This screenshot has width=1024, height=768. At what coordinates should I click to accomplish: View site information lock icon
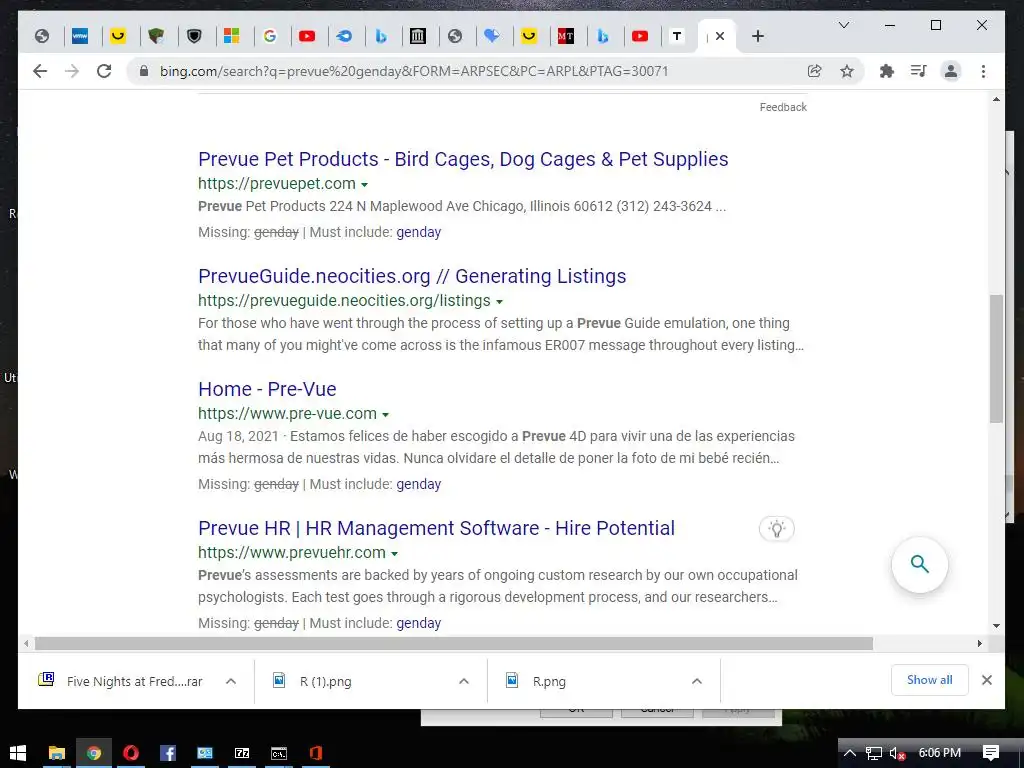[x=144, y=71]
